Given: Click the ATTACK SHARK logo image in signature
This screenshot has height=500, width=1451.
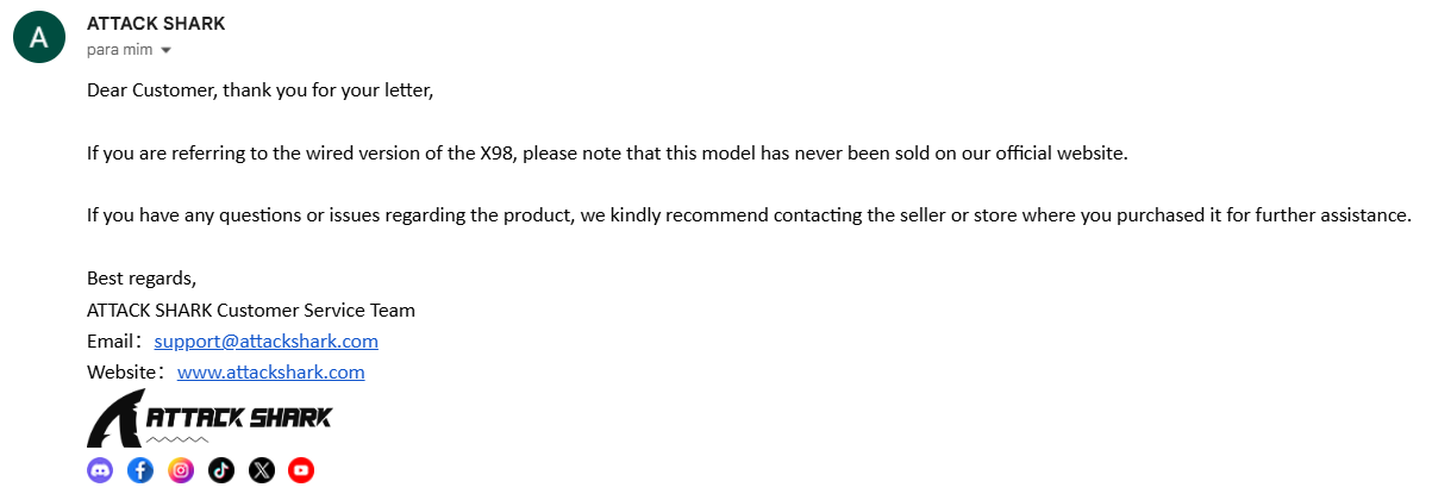Looking at the screenshot, I should 210,419.
